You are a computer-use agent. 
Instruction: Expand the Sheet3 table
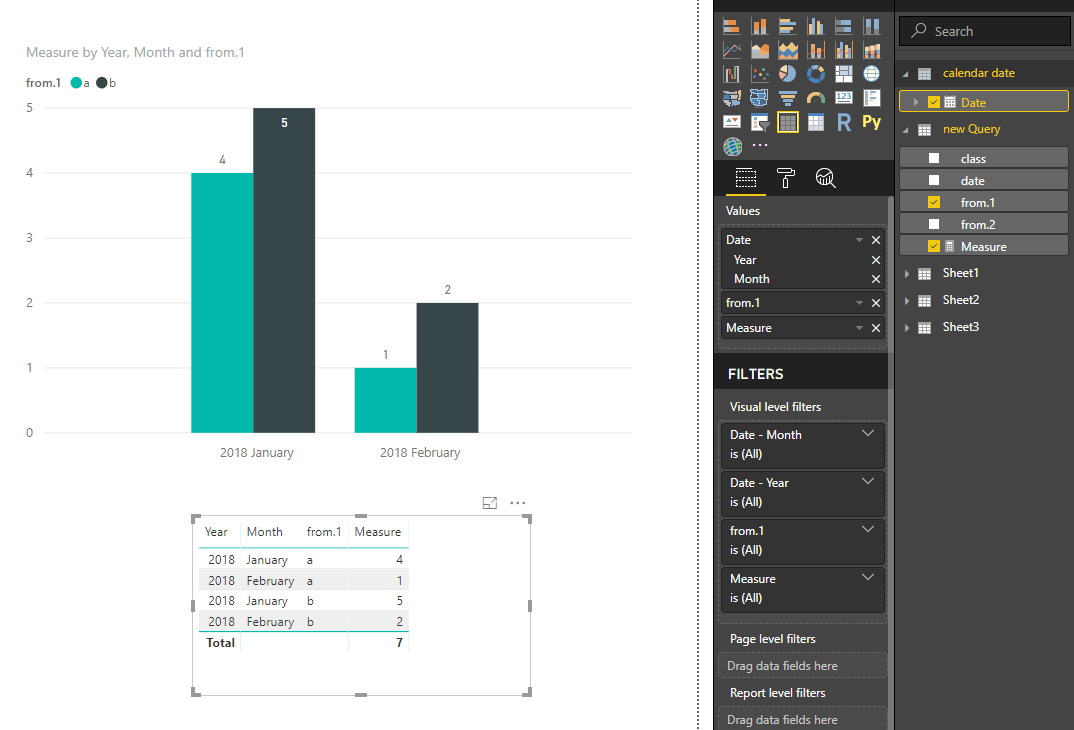[x=907, y=327]
